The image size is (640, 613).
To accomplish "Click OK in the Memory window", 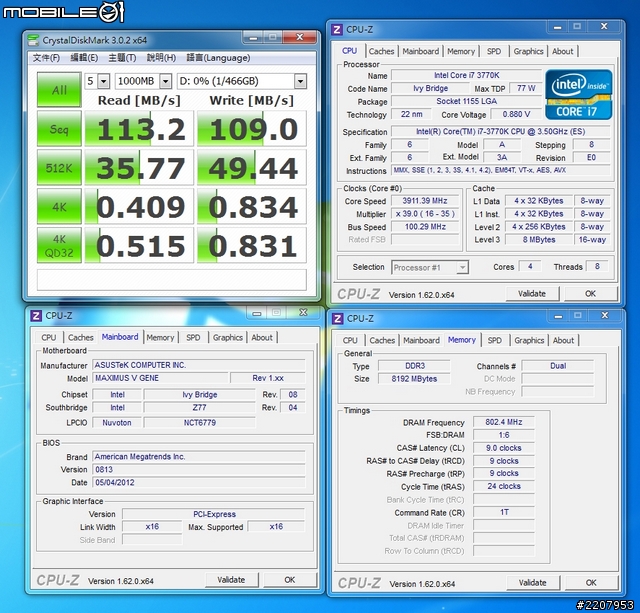I will (591, 583).
